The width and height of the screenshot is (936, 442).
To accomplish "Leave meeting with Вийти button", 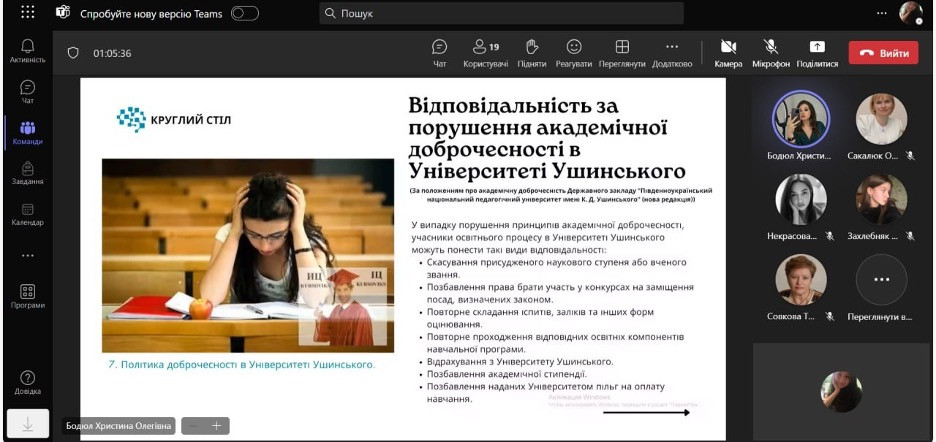I will pos(883,53).
